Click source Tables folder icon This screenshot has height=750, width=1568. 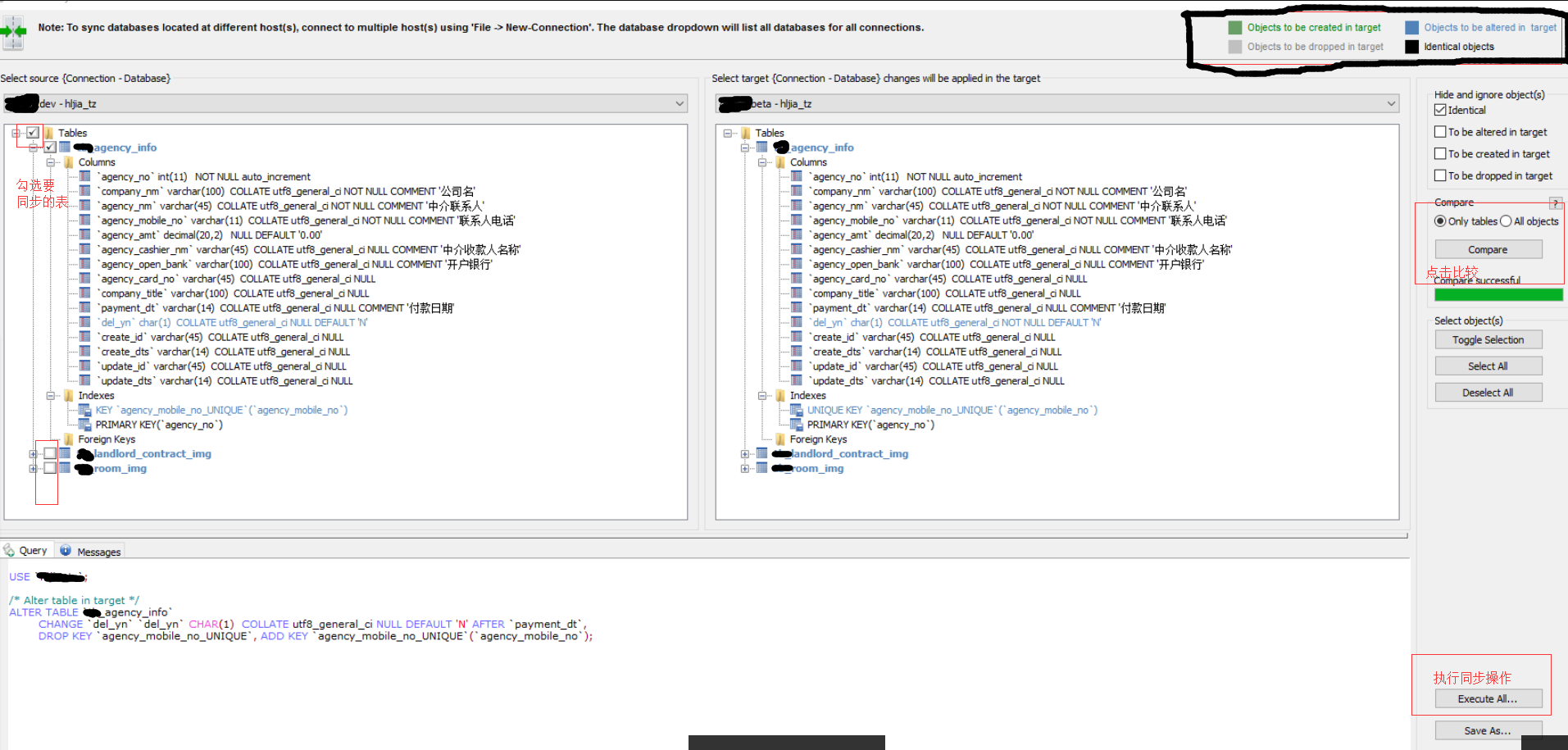pos(49,133)
